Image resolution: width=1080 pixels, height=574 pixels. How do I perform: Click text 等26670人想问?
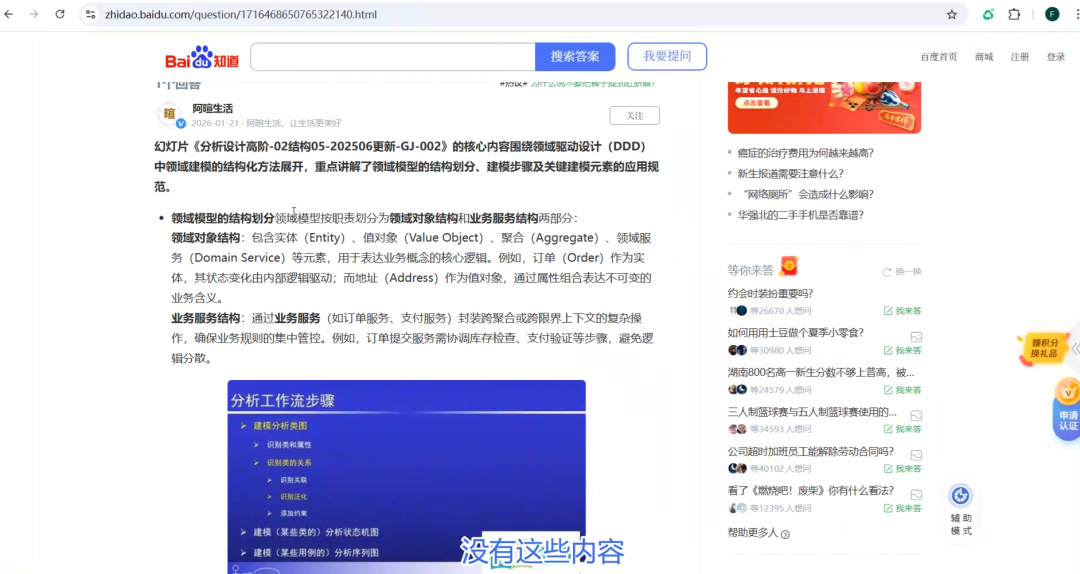point(780,311)
